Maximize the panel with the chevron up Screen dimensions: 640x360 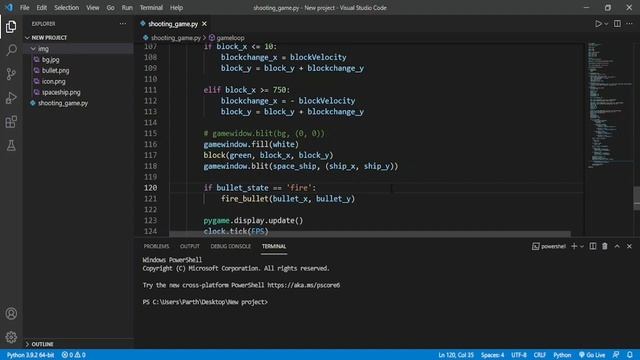click(617, 246)
